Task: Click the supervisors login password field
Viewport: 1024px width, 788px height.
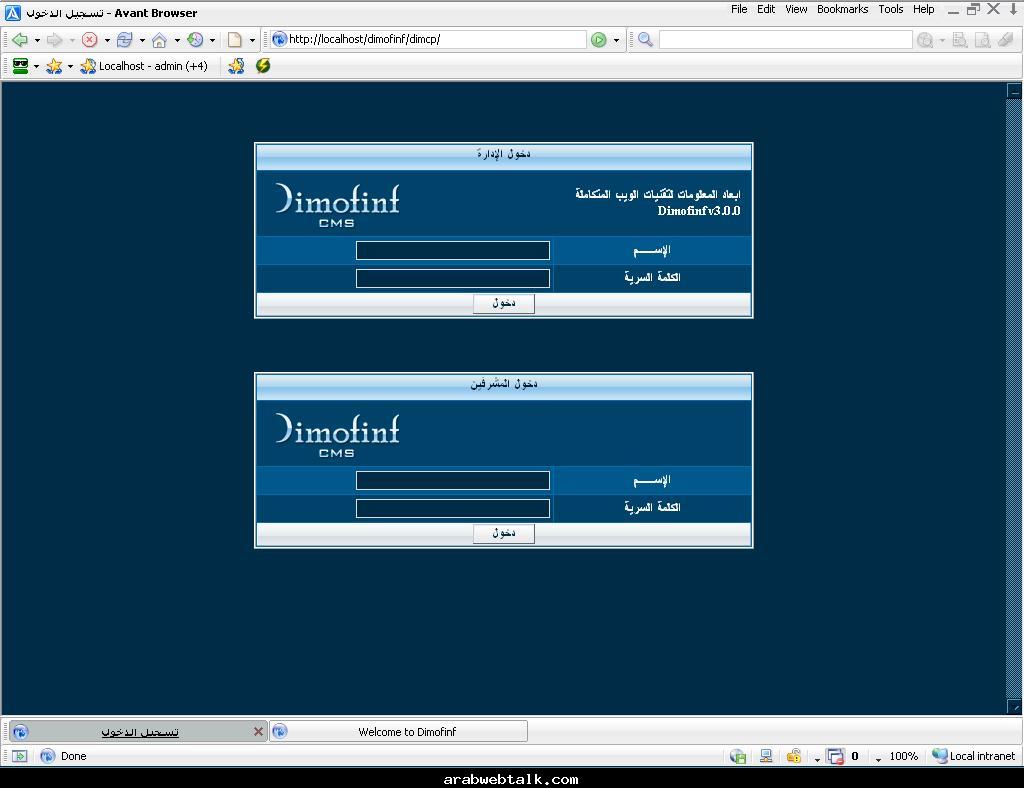Action: 453,509
